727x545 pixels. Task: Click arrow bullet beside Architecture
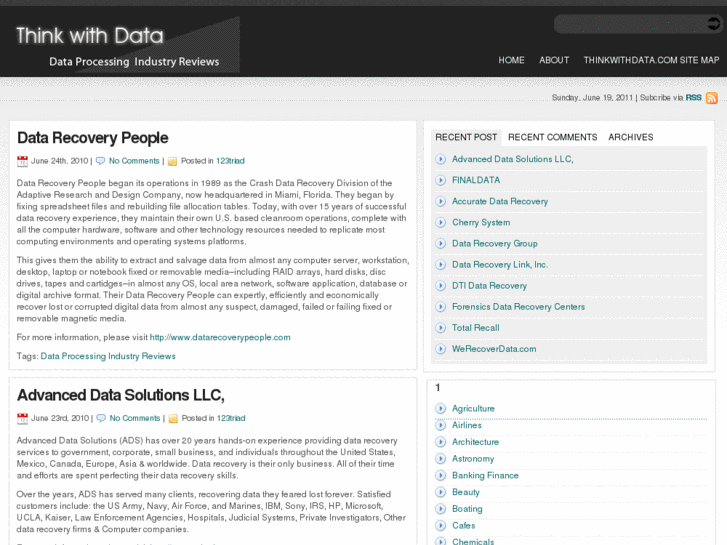(x=440, y=442)
